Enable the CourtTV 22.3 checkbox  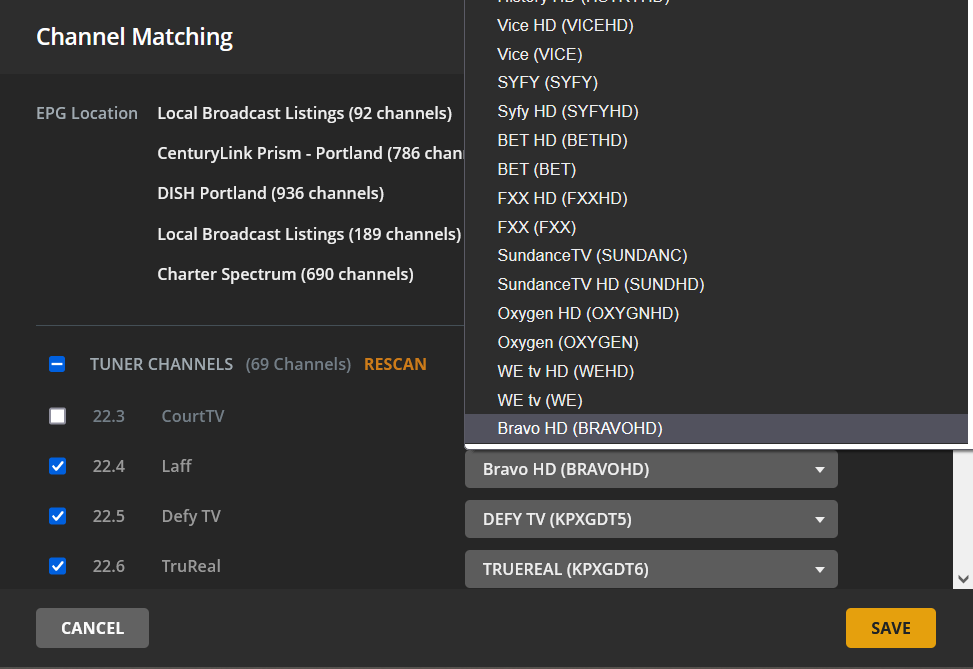coord(58,416)
